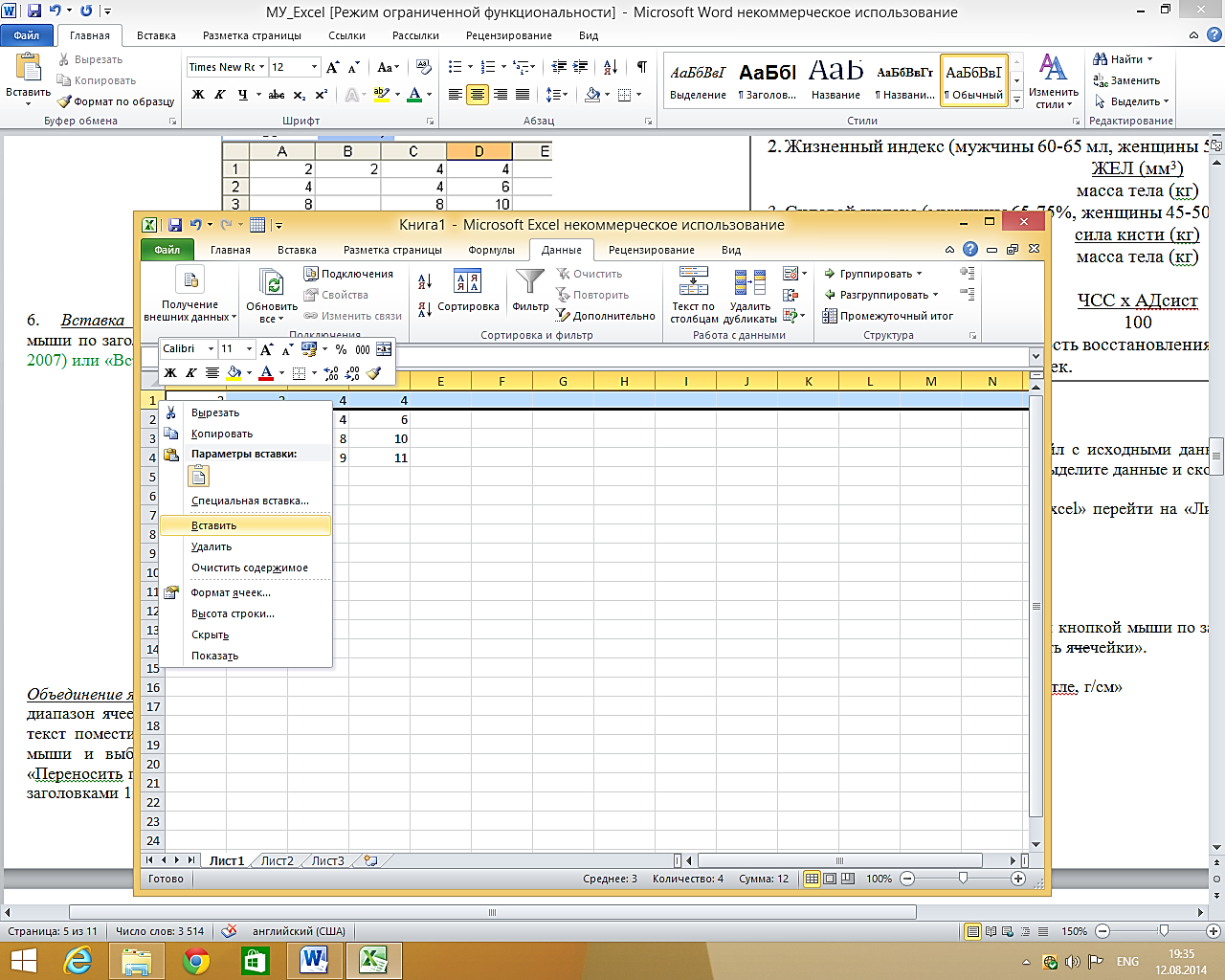Click Word highlight color yellow swatch
Viewport: 1225px width, 980px height.
point(382,95)
